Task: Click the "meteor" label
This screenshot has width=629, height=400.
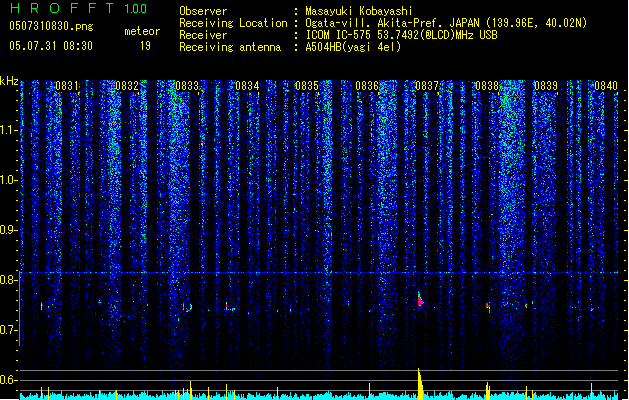Action: pyautogui.click(x=142, y=31)
